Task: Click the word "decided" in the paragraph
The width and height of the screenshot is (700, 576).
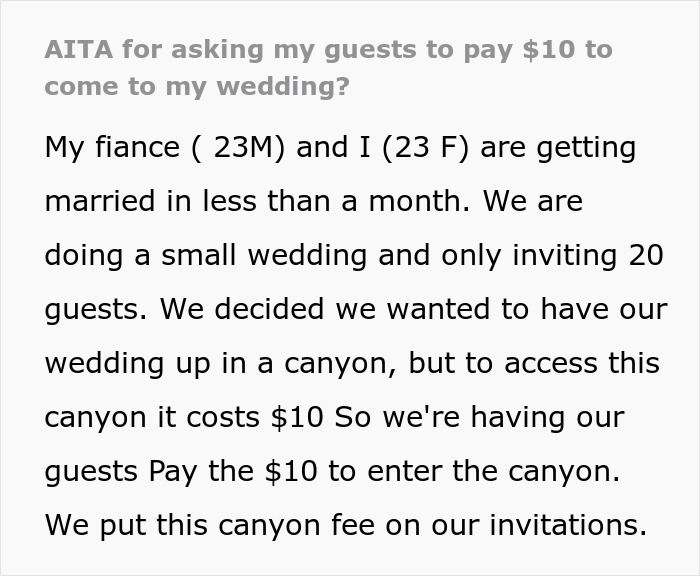Action: pyautogui.click(x=269, y=309)
